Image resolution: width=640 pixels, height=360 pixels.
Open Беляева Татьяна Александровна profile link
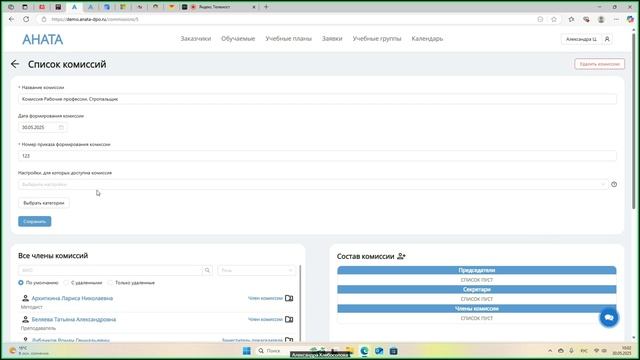pyautogui.click(x=74, y=319)
